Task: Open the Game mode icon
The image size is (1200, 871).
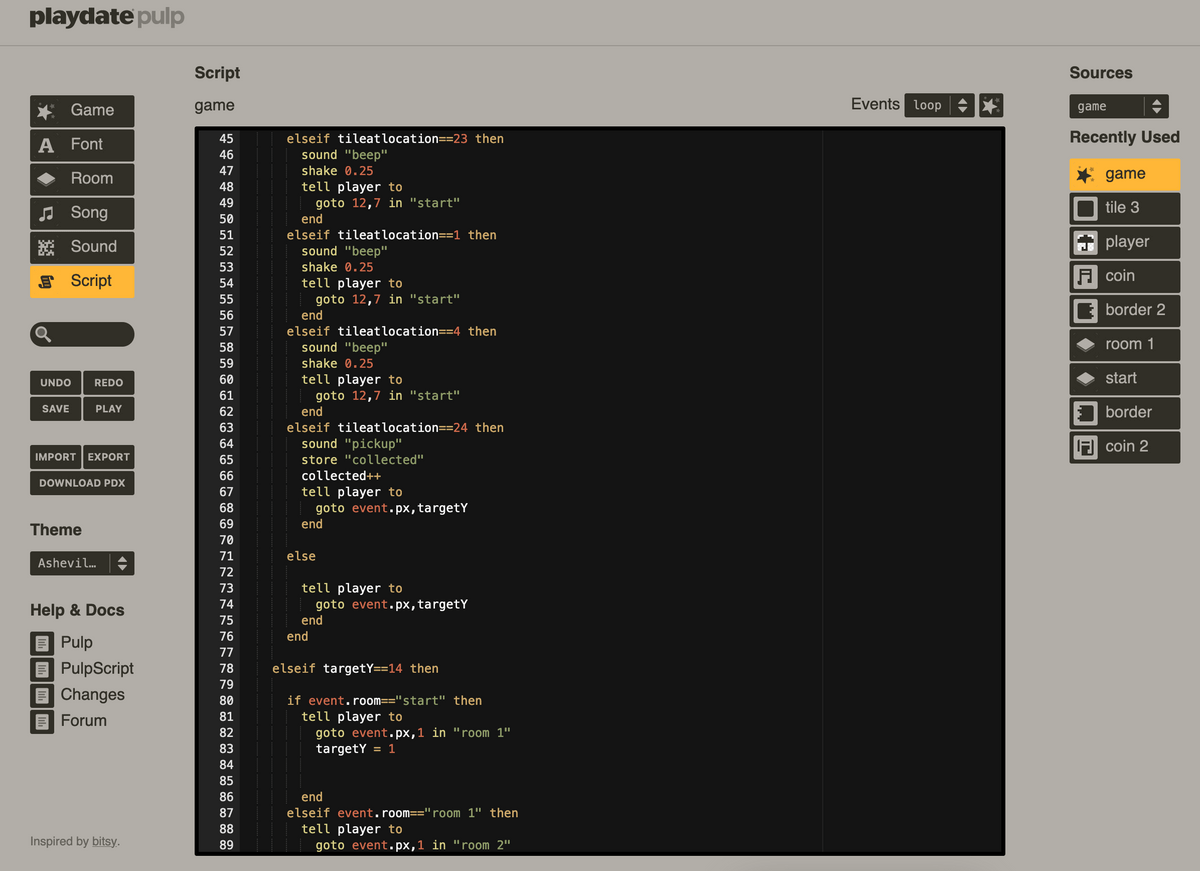Action: point(46,111)
